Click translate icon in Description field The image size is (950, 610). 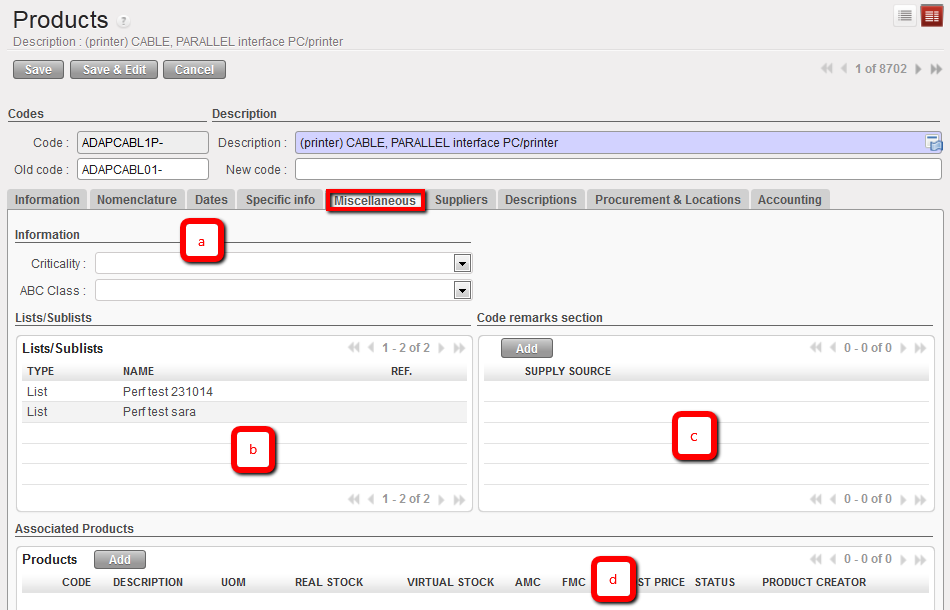[933, 143]
